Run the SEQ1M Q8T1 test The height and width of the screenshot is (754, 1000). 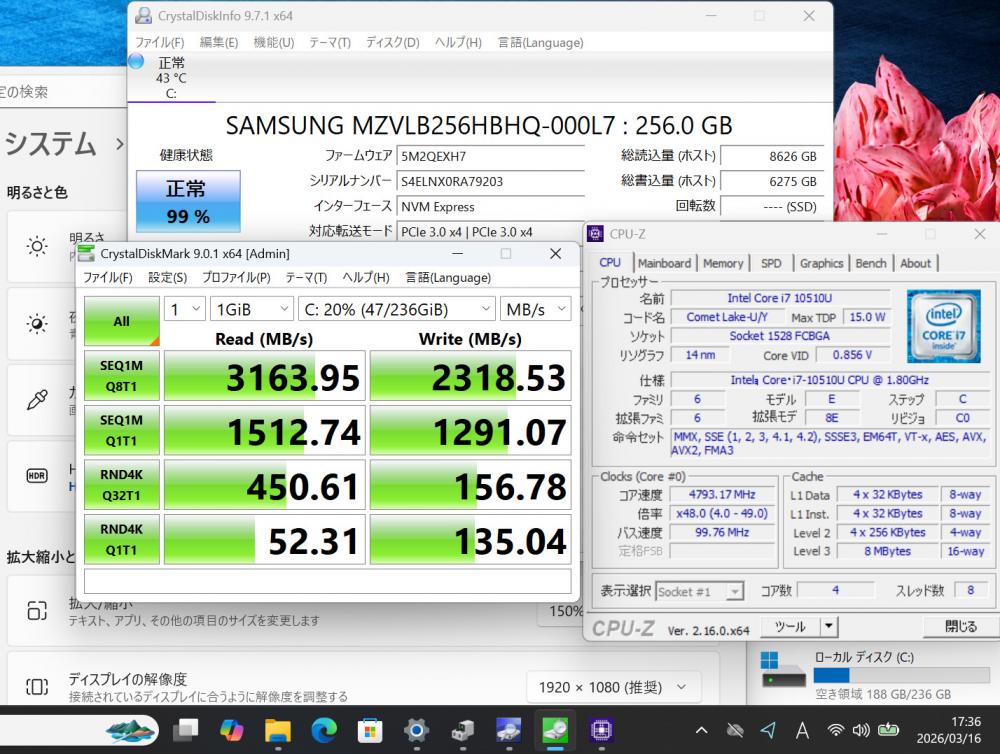(122, 376)
